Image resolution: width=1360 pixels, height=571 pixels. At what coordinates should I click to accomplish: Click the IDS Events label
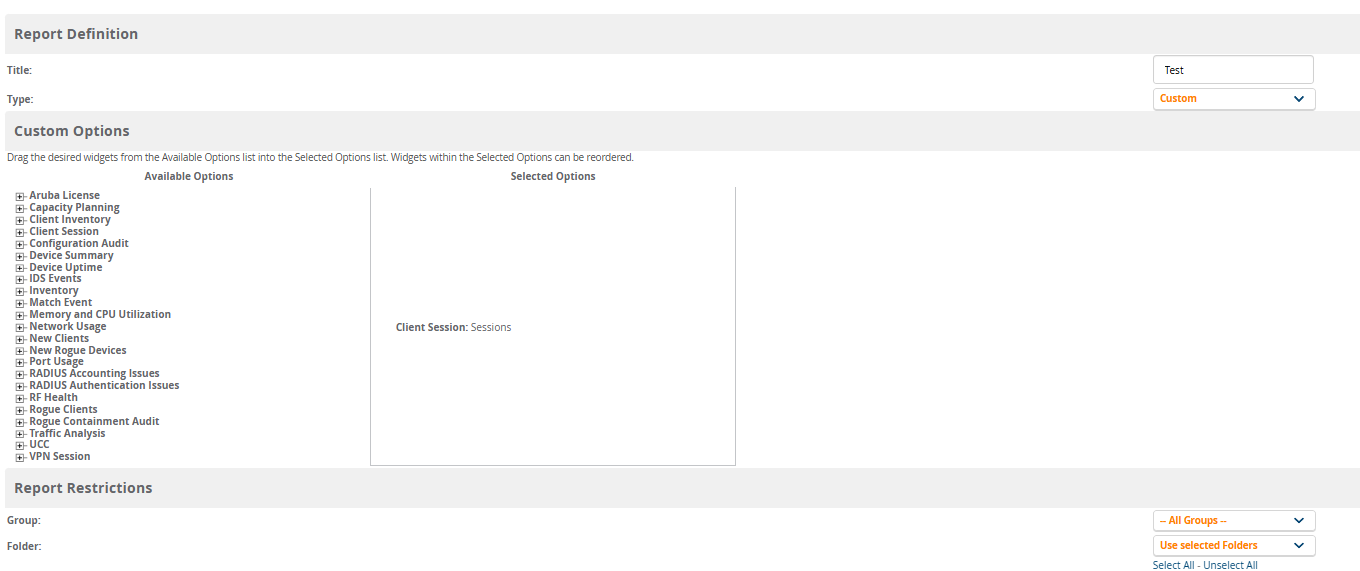point(55,278)
